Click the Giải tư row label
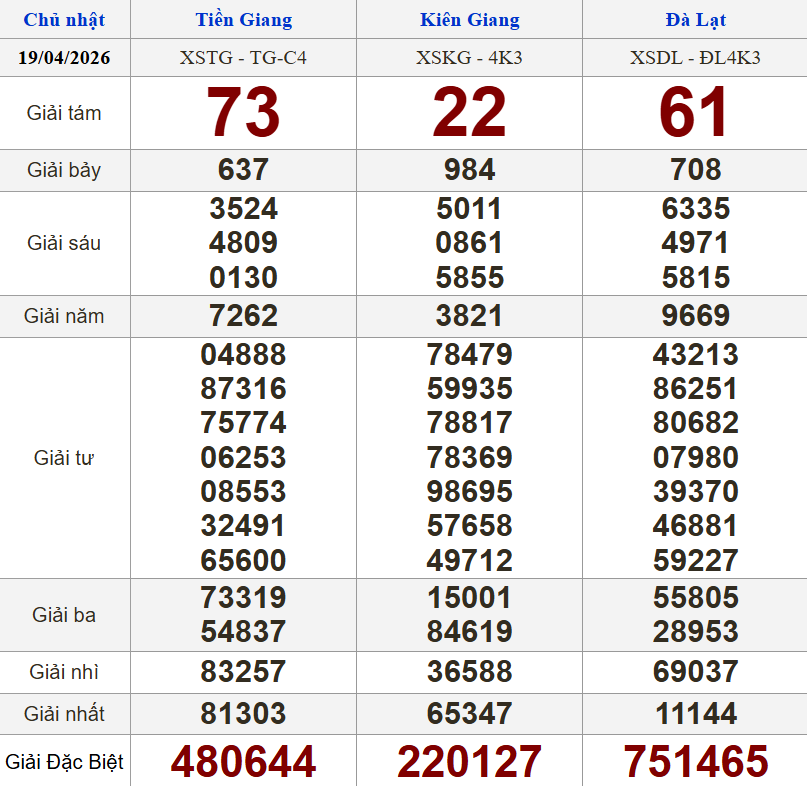The image size is (807, 786). [64, 458]
